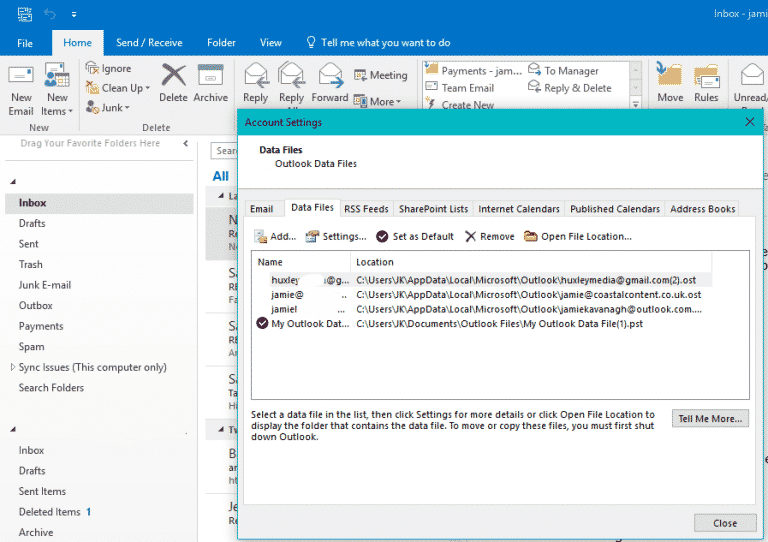Screen dimensions: 768x542
Task: Click the New Email icon
Action: pos(21,77)
